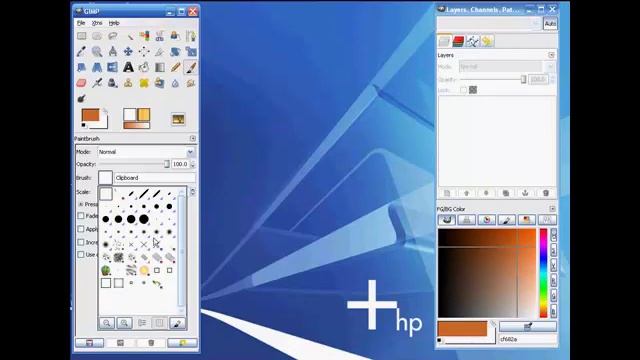This screenshot has height=360, width=640.
Task: Click the Opacity value field showing 100.0
Action: click(x=180, y=164)
